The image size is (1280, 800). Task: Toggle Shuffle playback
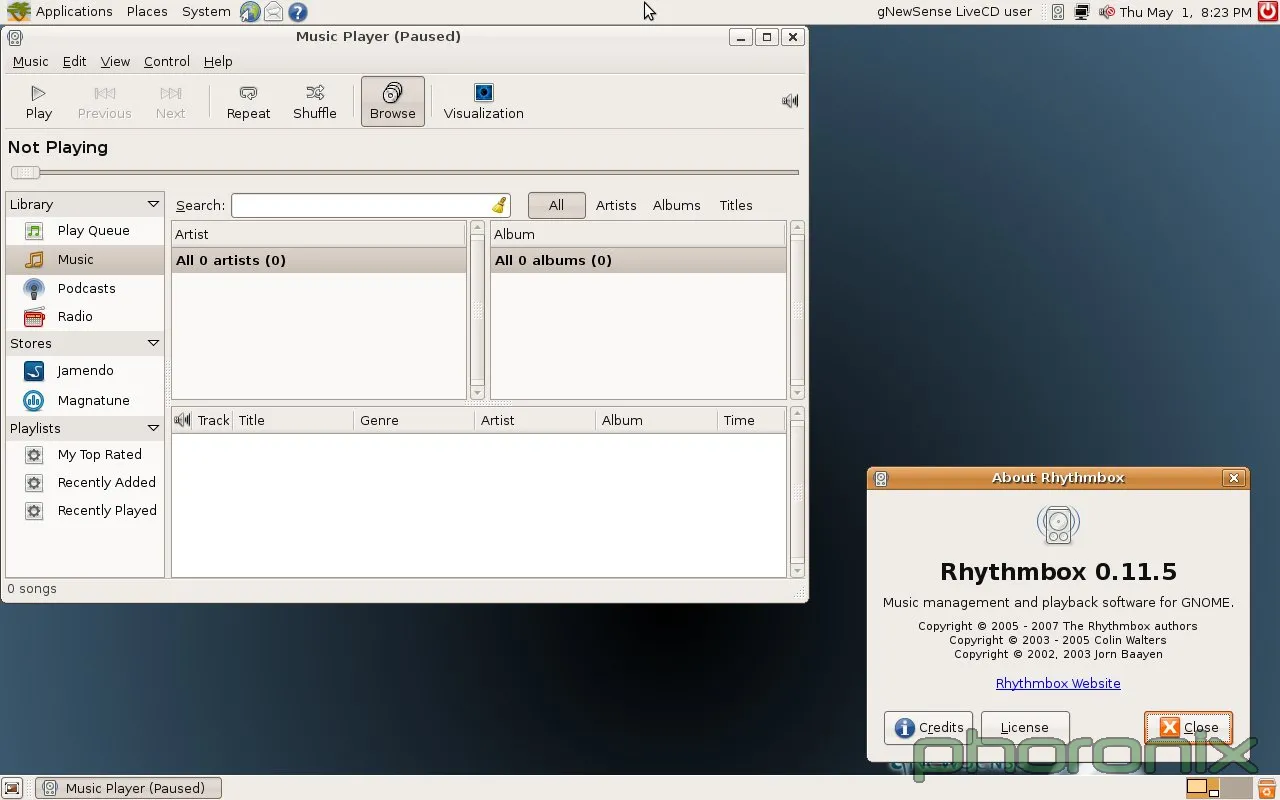click(314, 101)
